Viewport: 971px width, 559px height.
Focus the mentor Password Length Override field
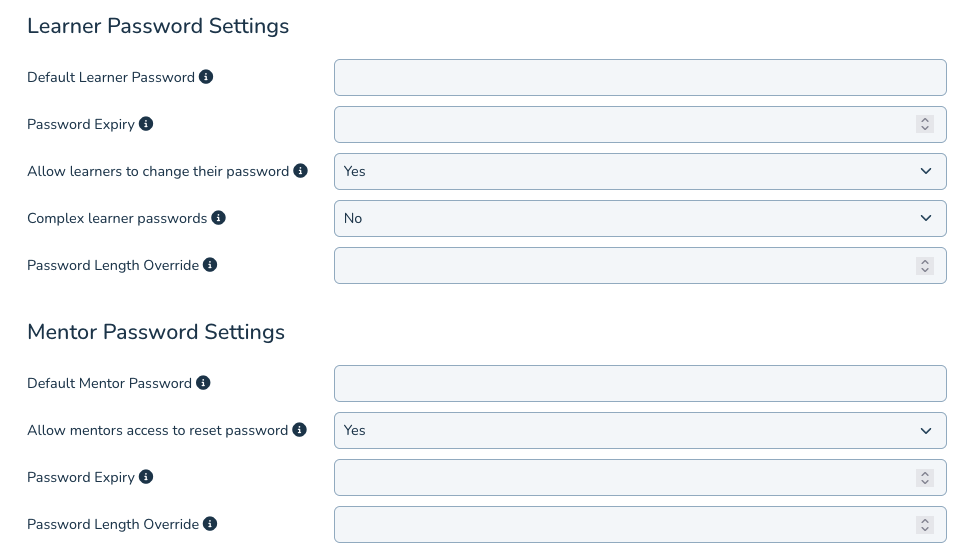click(x=620, y=524)
